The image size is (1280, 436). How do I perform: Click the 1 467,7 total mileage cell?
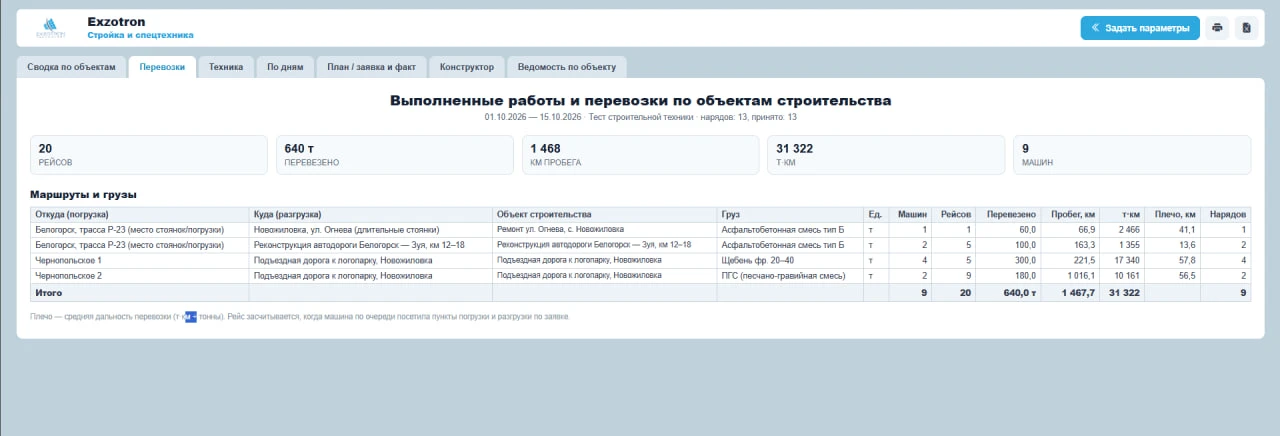(x=1070, y=292)
